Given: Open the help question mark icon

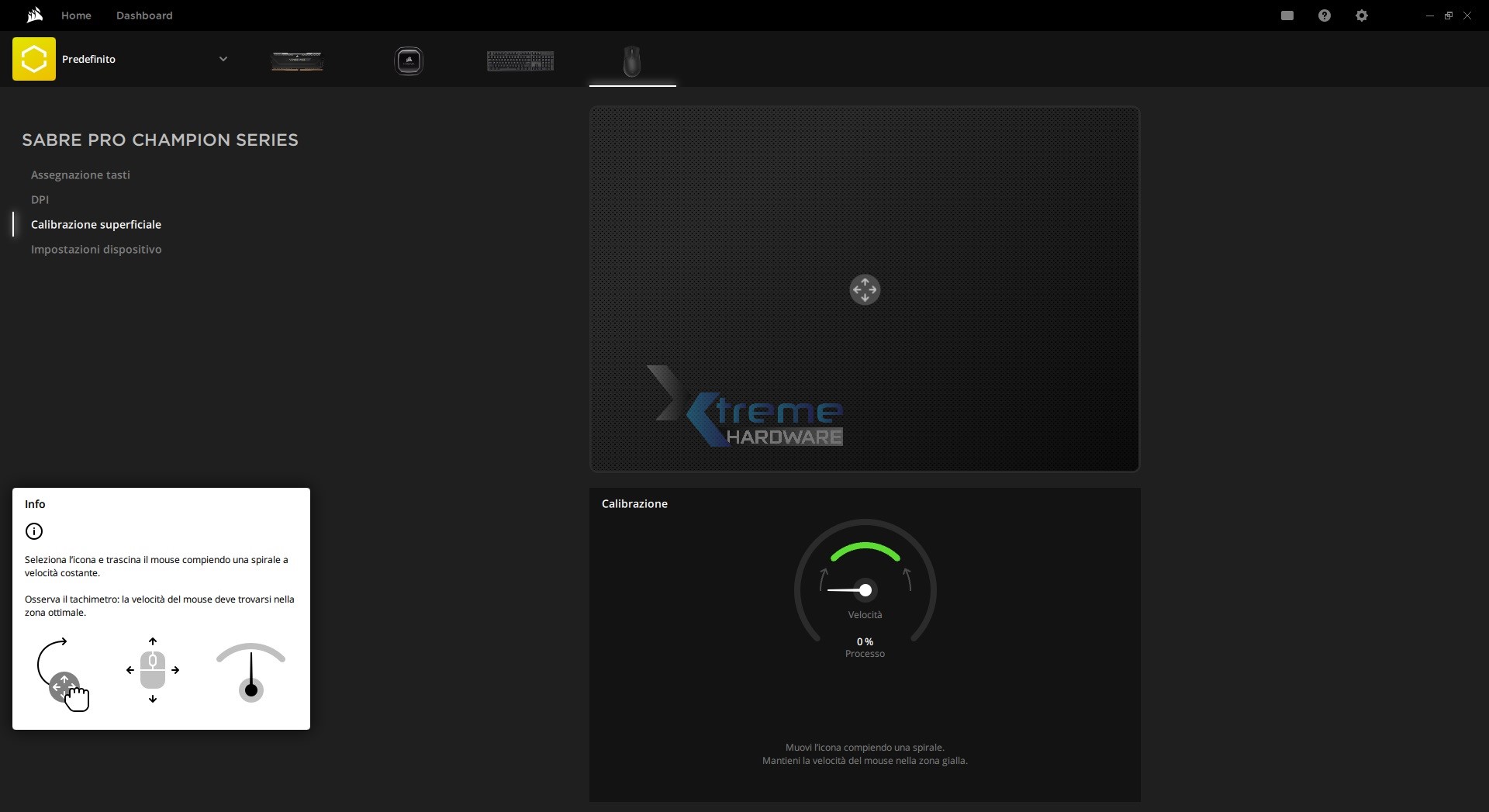Looking at the screenshot, I should [x=1325, y=16].
